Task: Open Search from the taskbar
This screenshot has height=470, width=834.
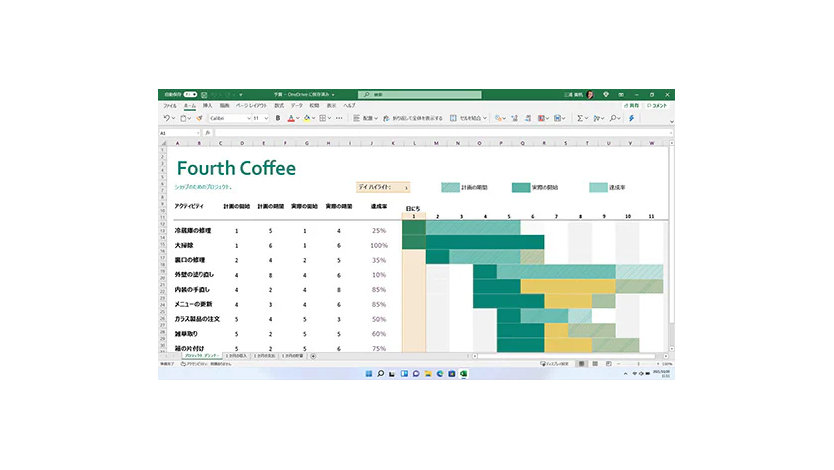Action: (x=380, y=374)
